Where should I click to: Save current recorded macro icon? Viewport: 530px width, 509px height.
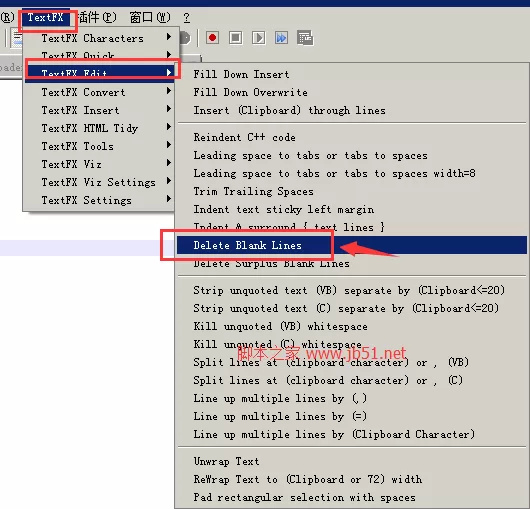click(x=305, y=38)
